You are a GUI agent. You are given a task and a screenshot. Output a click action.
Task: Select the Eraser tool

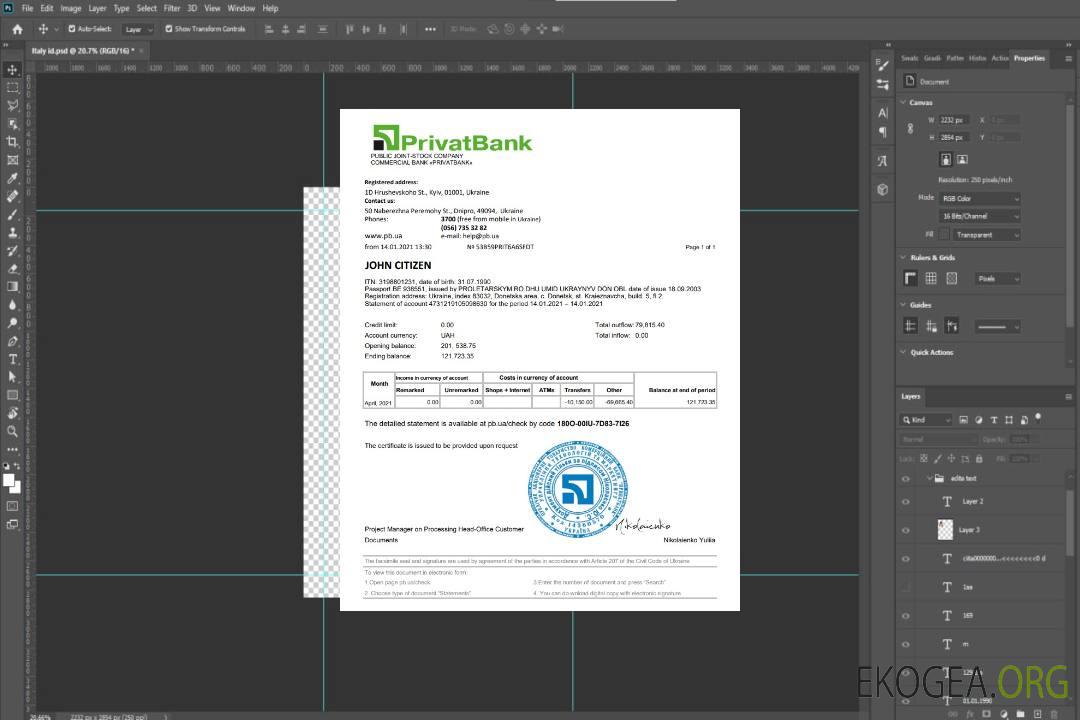[x=12, y=269]
